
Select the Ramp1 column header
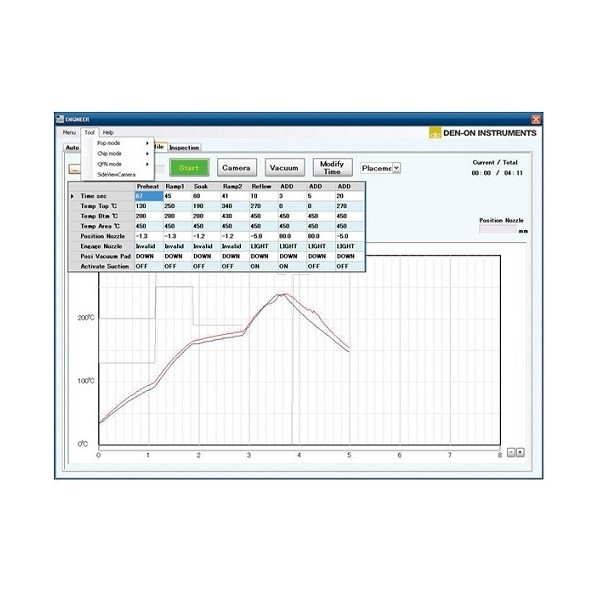coord(177,186)
